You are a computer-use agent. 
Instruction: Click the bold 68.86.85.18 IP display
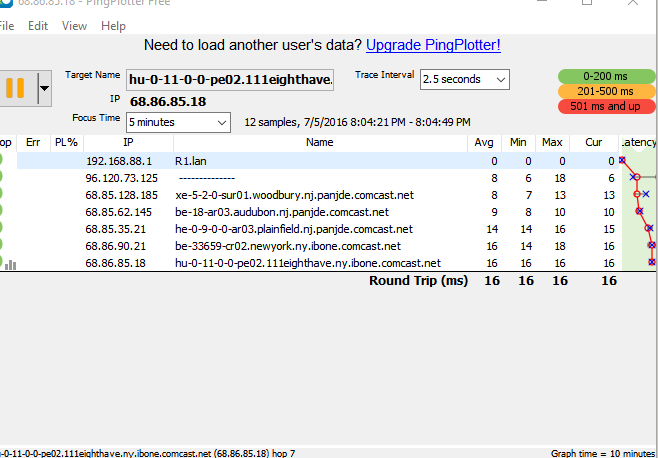(168, 102)
